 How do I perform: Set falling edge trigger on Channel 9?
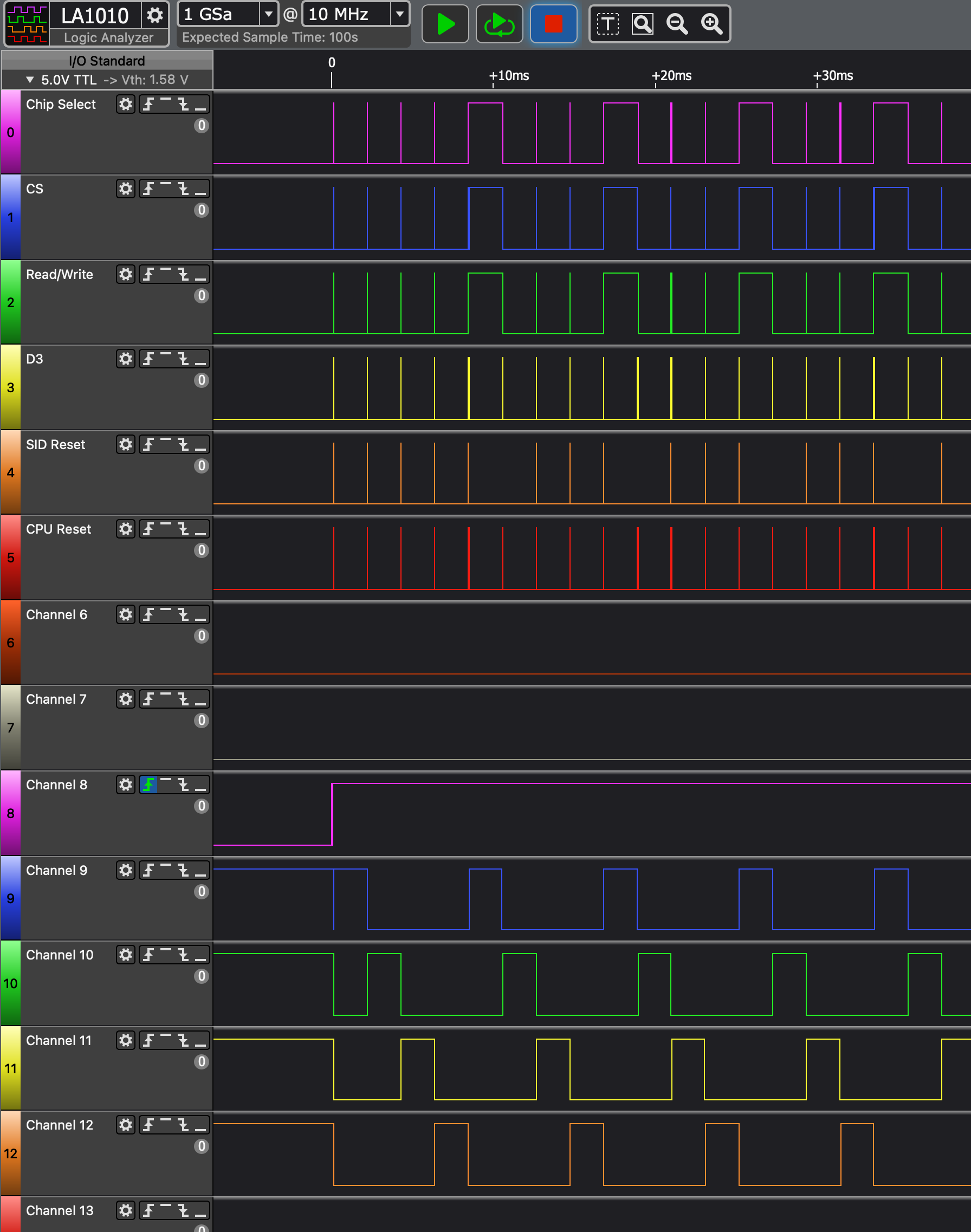pyautogui.click(x=183, y=871)
